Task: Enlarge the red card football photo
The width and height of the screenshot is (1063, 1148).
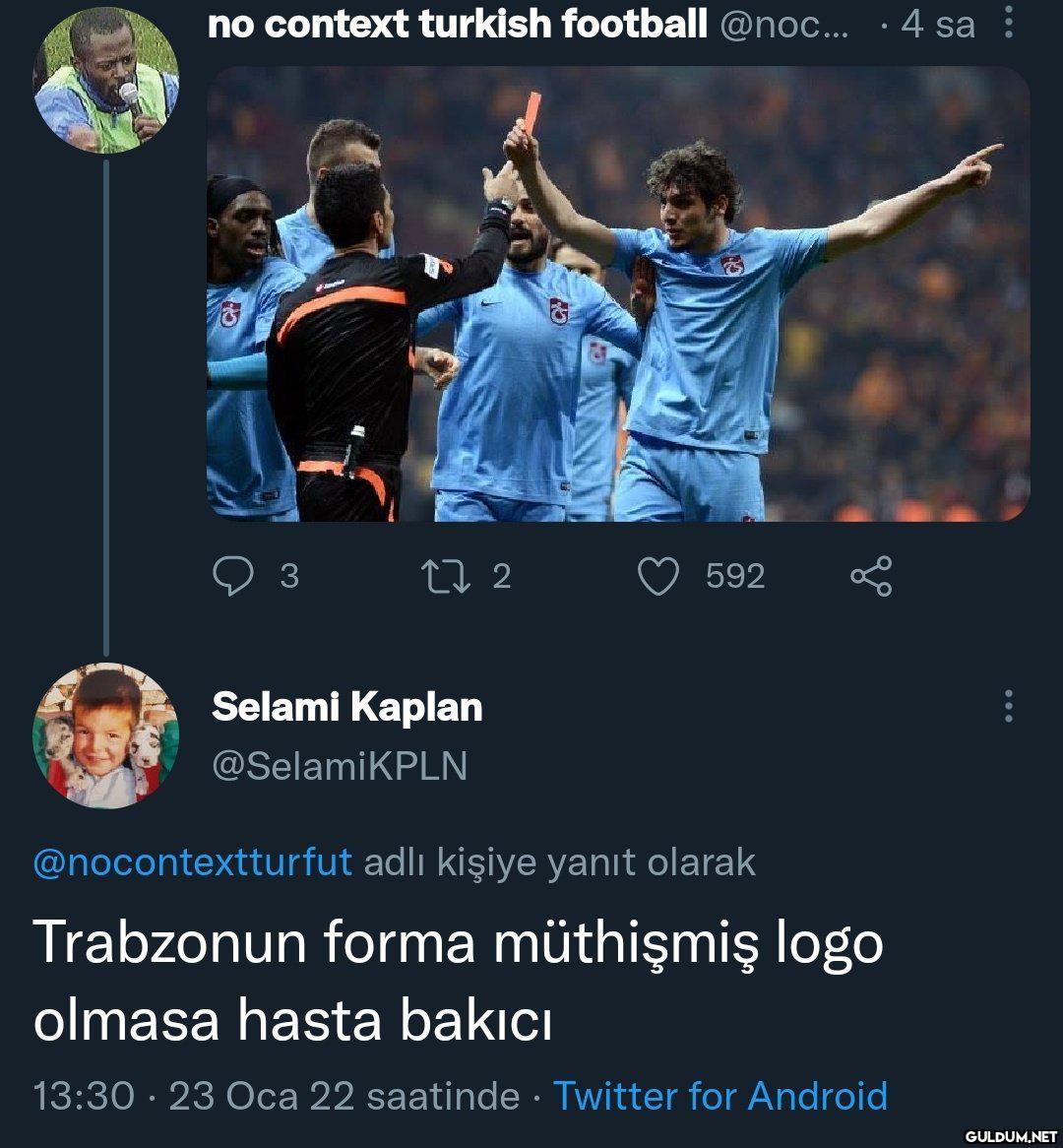Action: point(618,293)
